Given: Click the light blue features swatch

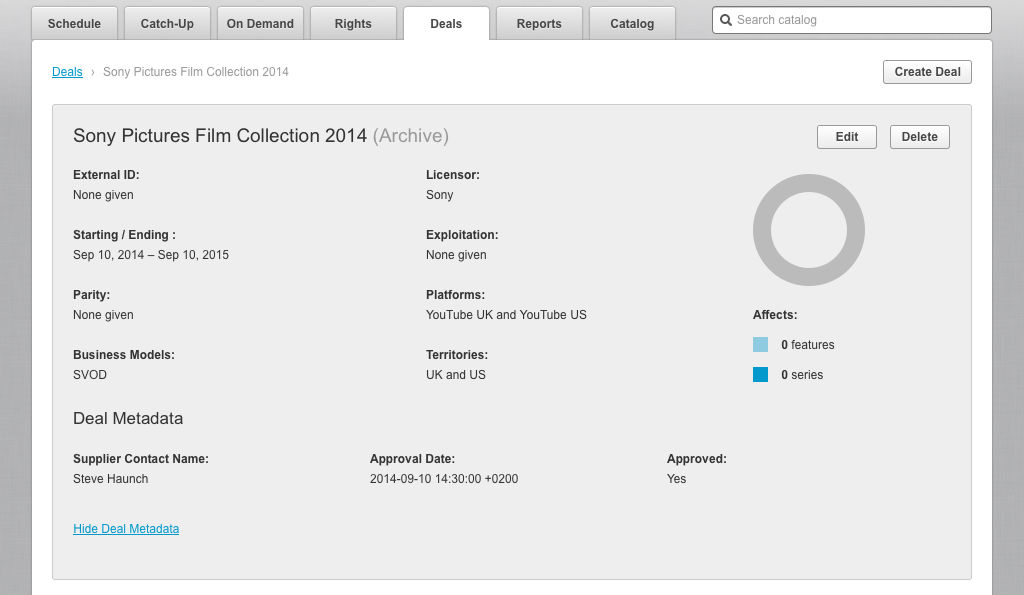Looking at the screenshot, I should point(760,344).
